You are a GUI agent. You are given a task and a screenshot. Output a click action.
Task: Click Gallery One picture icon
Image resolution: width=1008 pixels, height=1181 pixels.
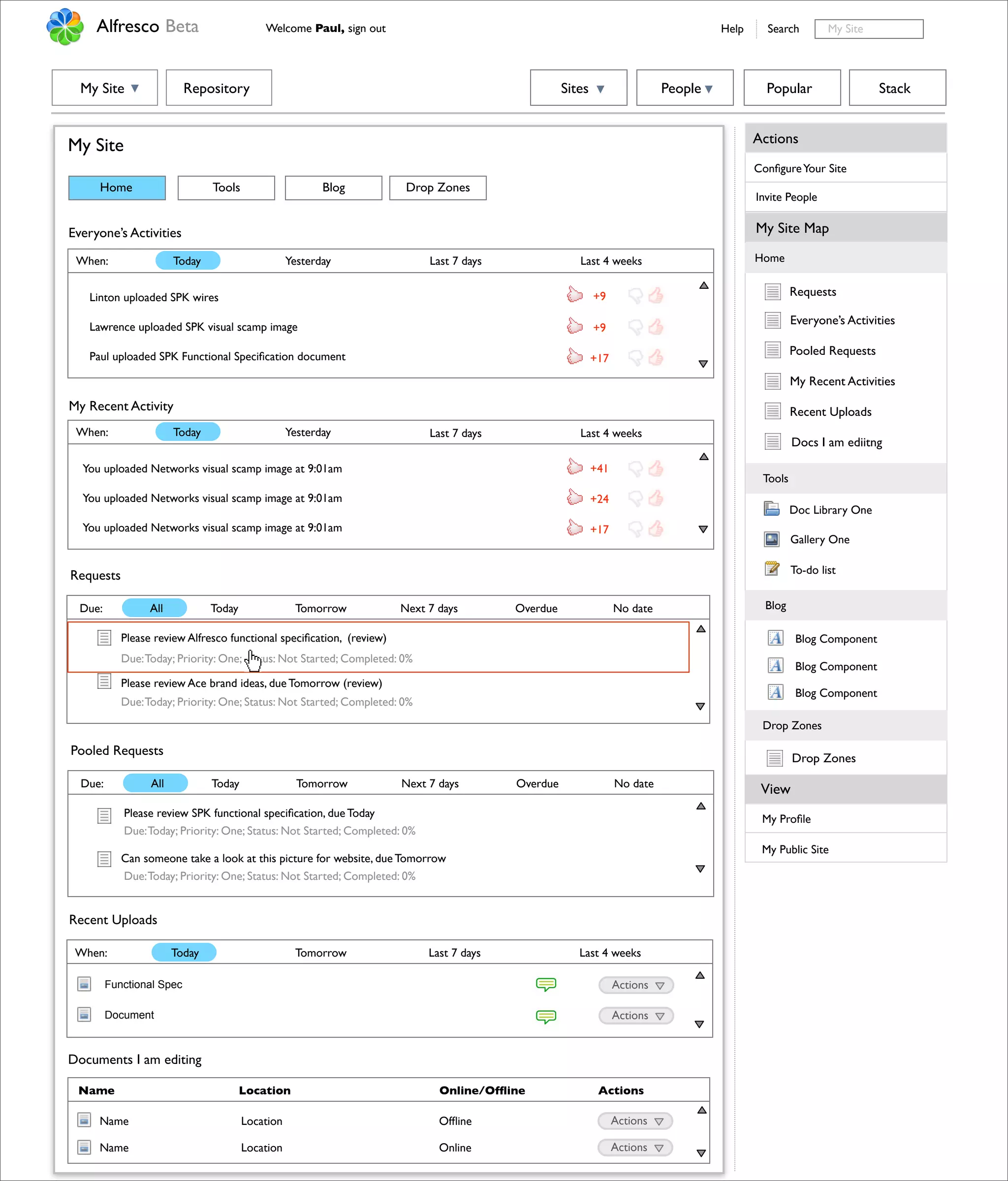click(772, 539)
